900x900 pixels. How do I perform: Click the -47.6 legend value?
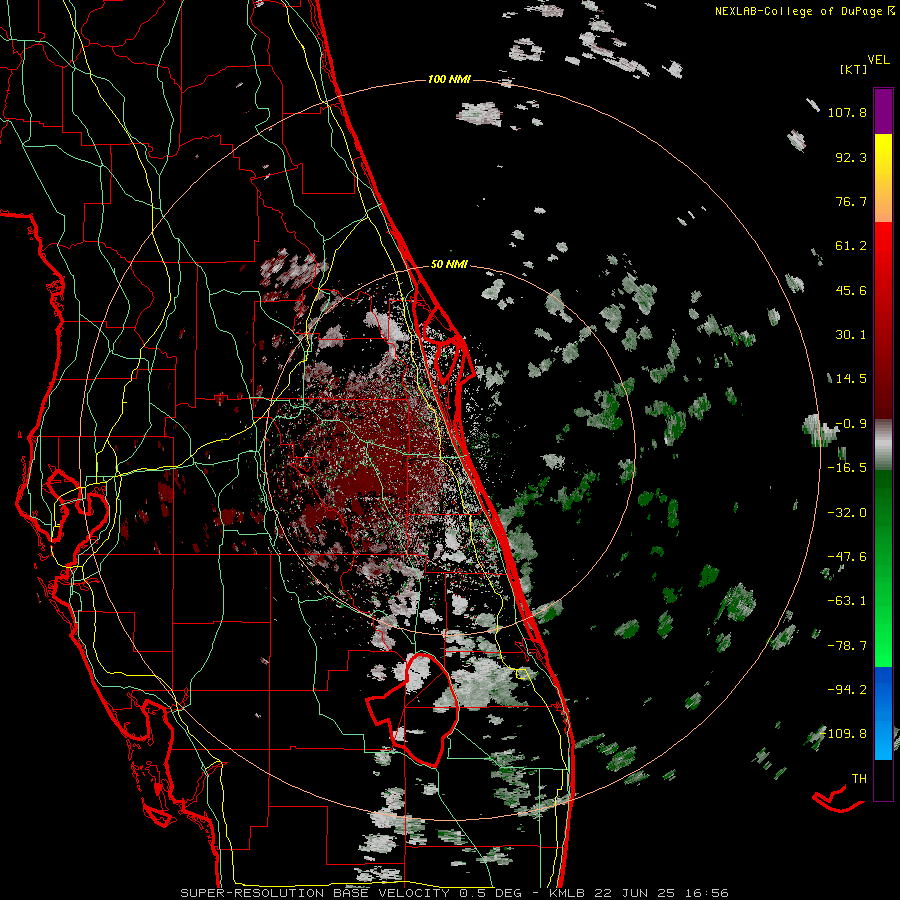coord(847,557)
